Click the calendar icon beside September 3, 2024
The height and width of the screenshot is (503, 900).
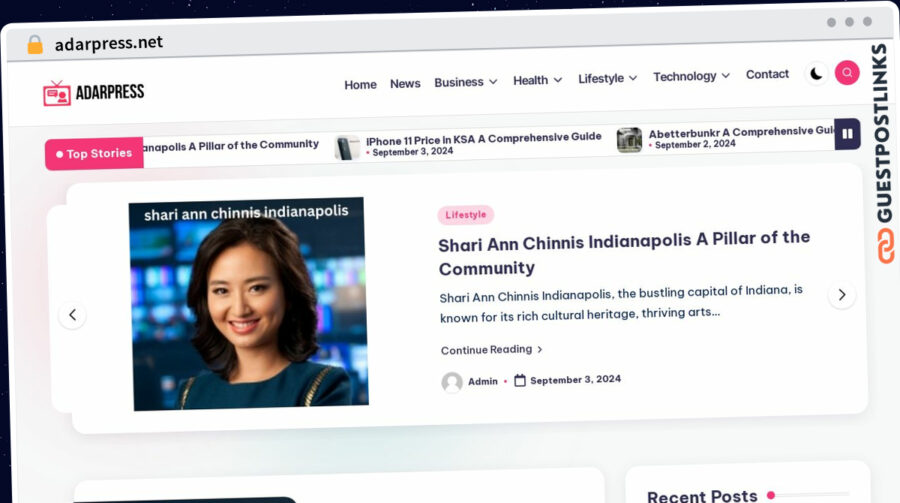[519, 380]
